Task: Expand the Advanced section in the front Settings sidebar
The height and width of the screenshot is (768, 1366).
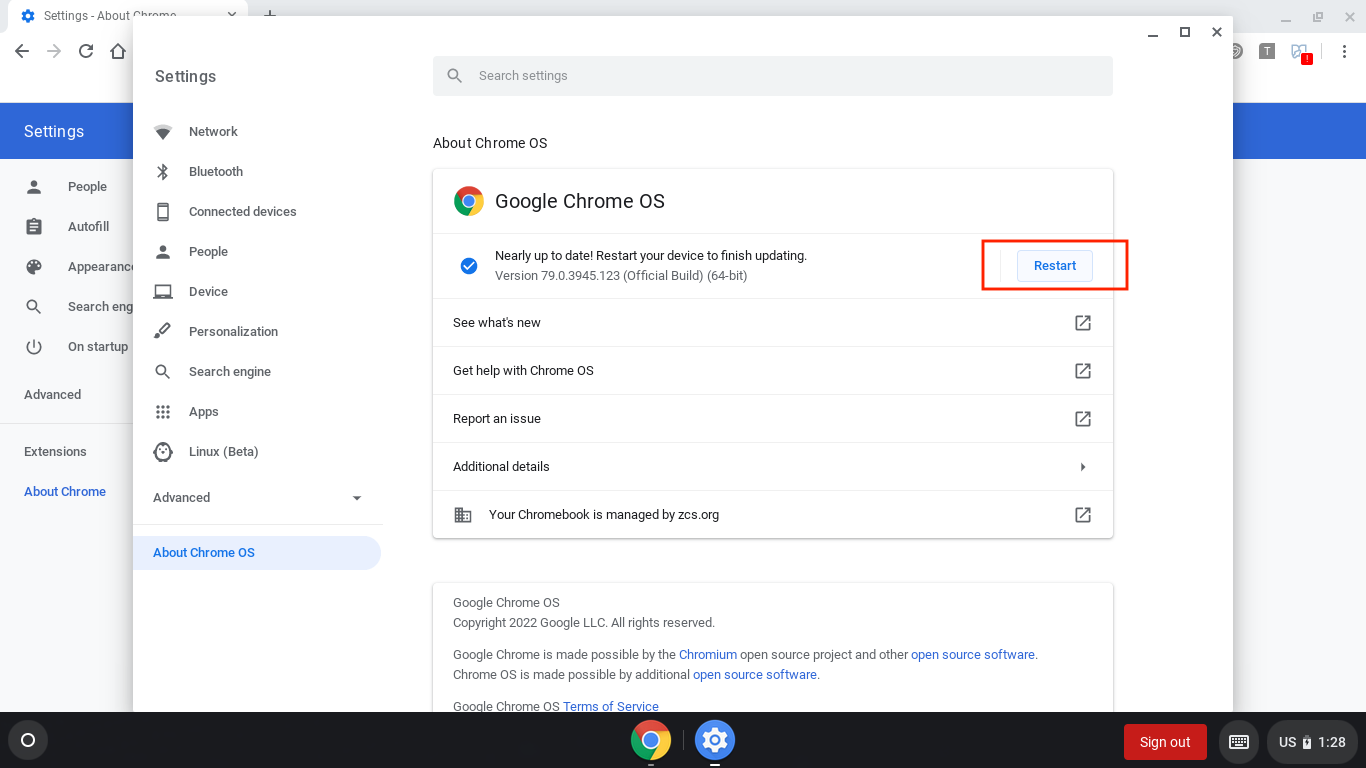Action: 258,498
